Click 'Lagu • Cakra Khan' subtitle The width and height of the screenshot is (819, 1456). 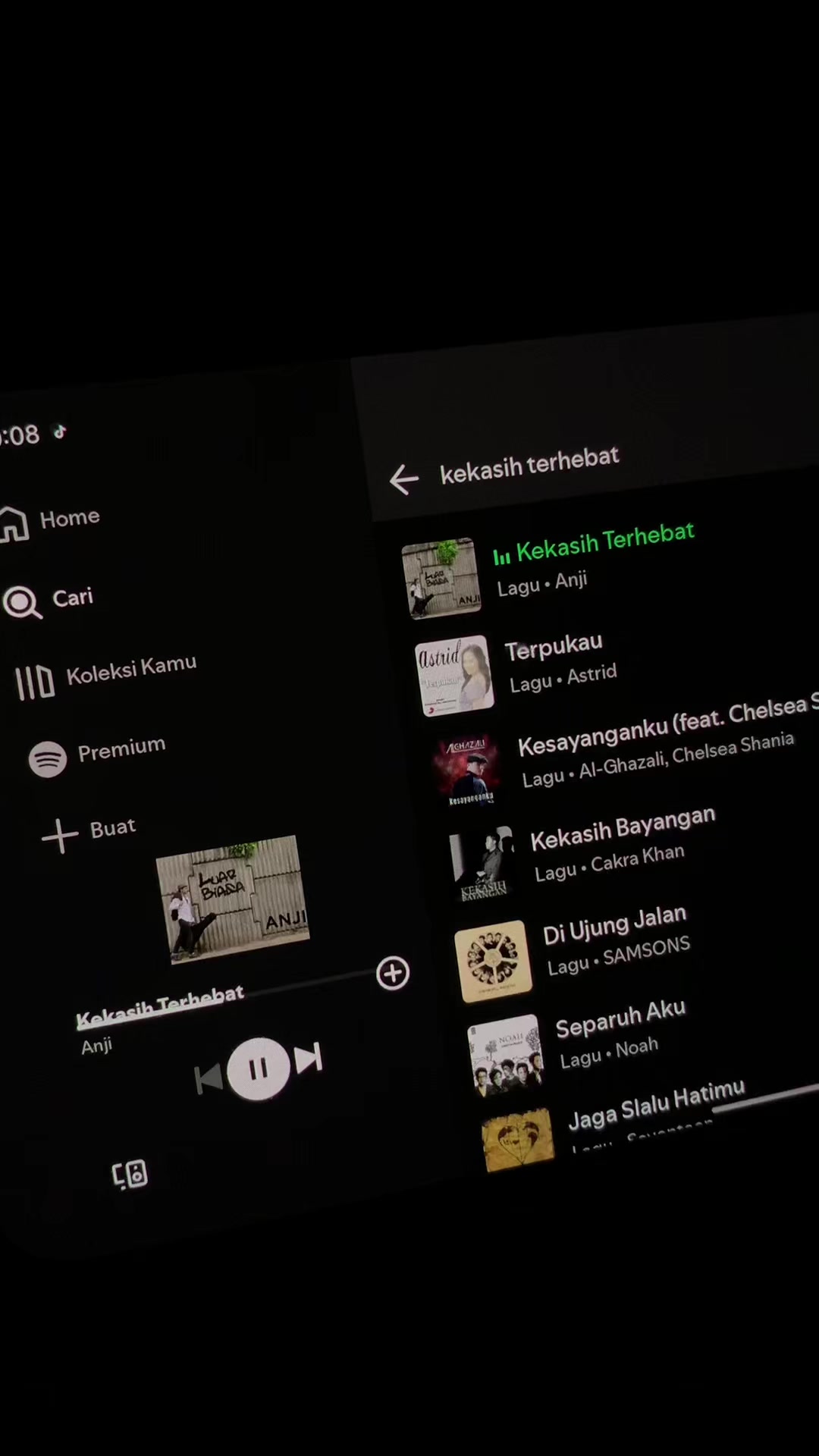[x=610, y=863]
